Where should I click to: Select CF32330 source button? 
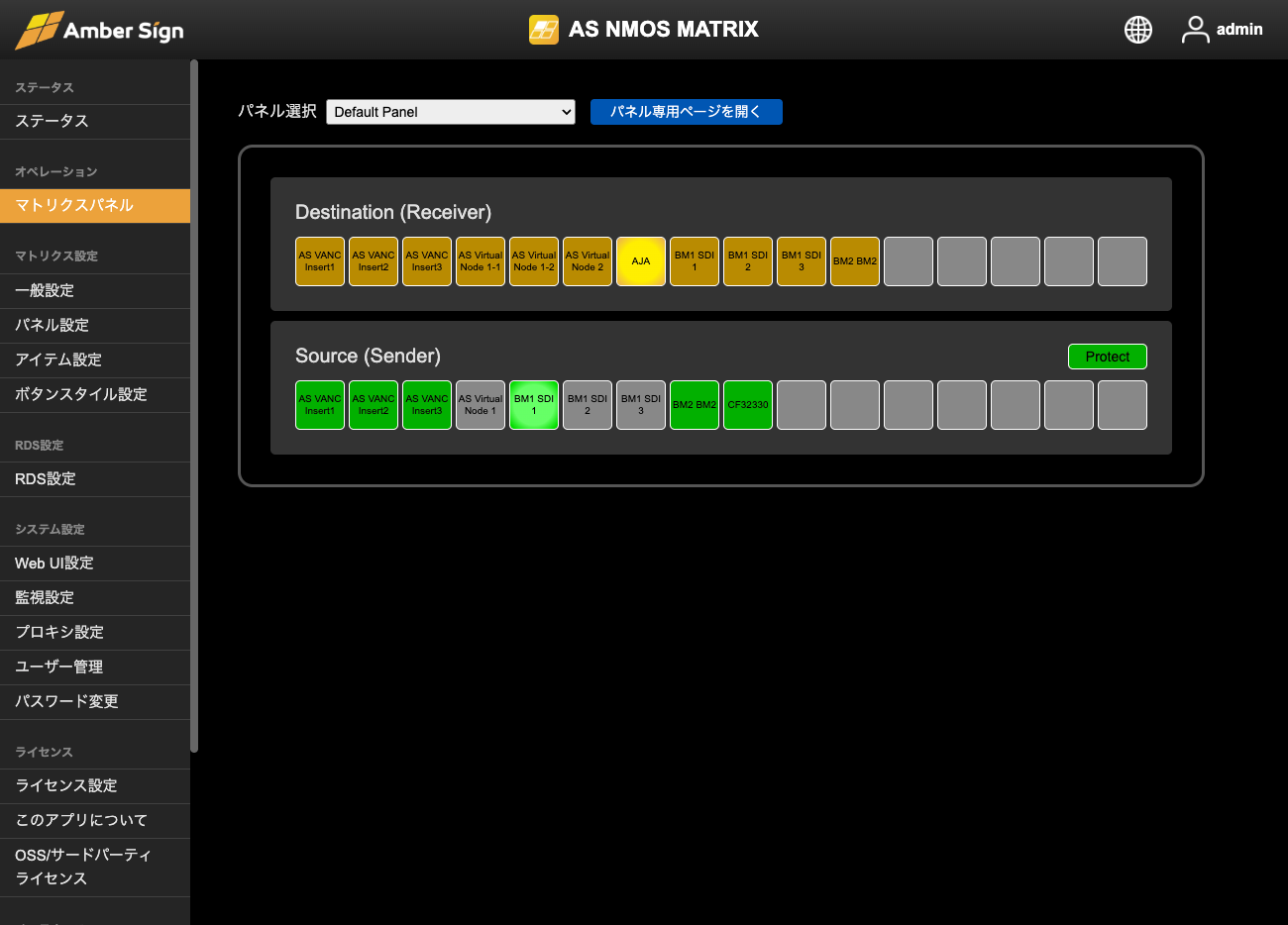click(x=748, y=405)
